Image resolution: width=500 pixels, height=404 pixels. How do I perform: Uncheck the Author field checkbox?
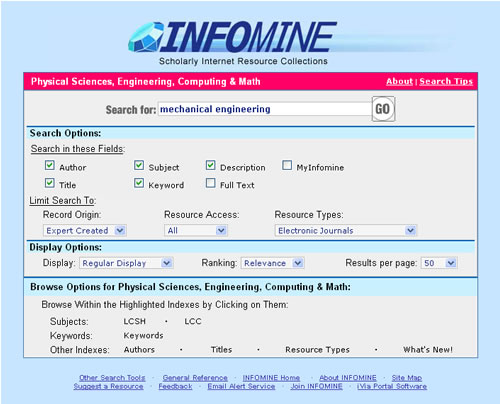[x=50, y=165]
